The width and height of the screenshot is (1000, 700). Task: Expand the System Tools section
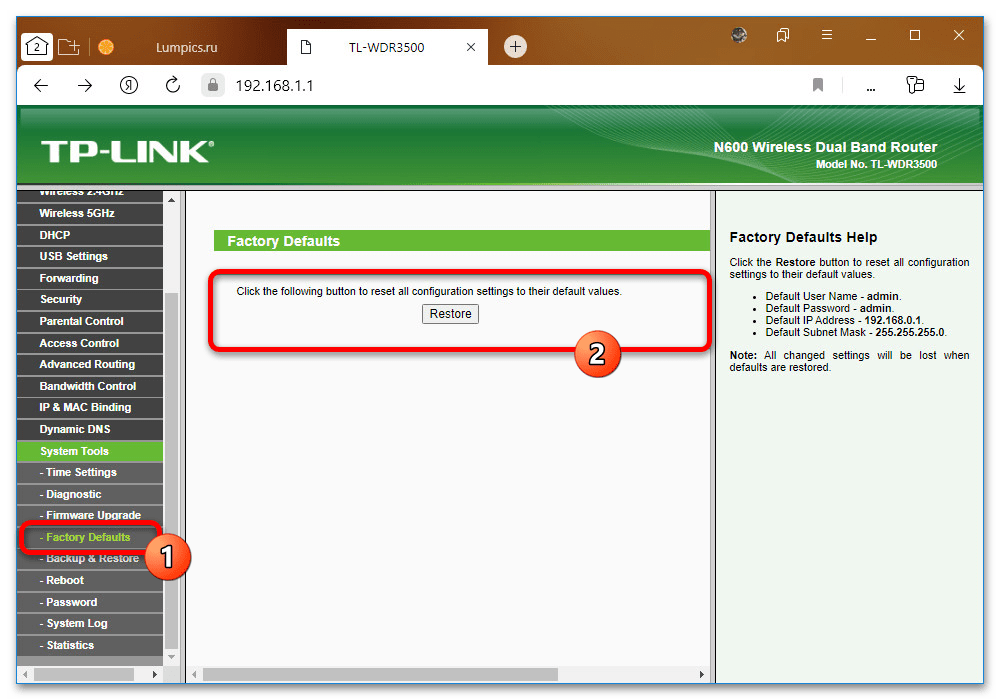[74, 451]
